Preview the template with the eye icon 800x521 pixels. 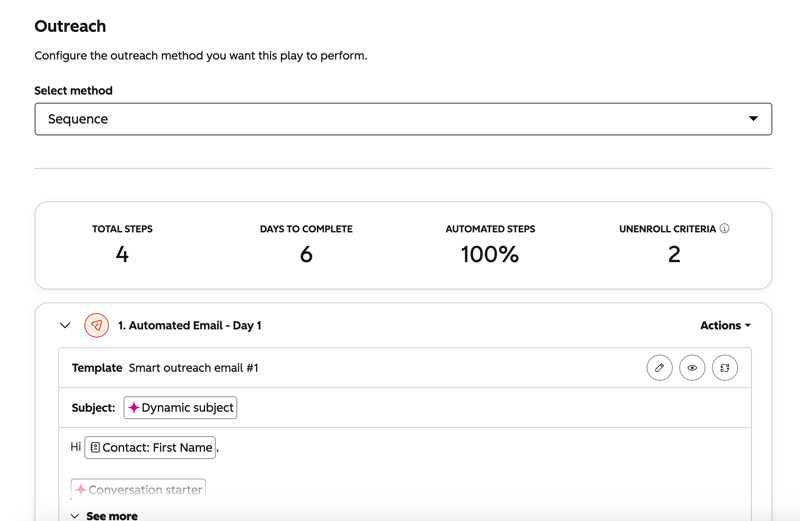pyautogui.click(x=692, y=367)
